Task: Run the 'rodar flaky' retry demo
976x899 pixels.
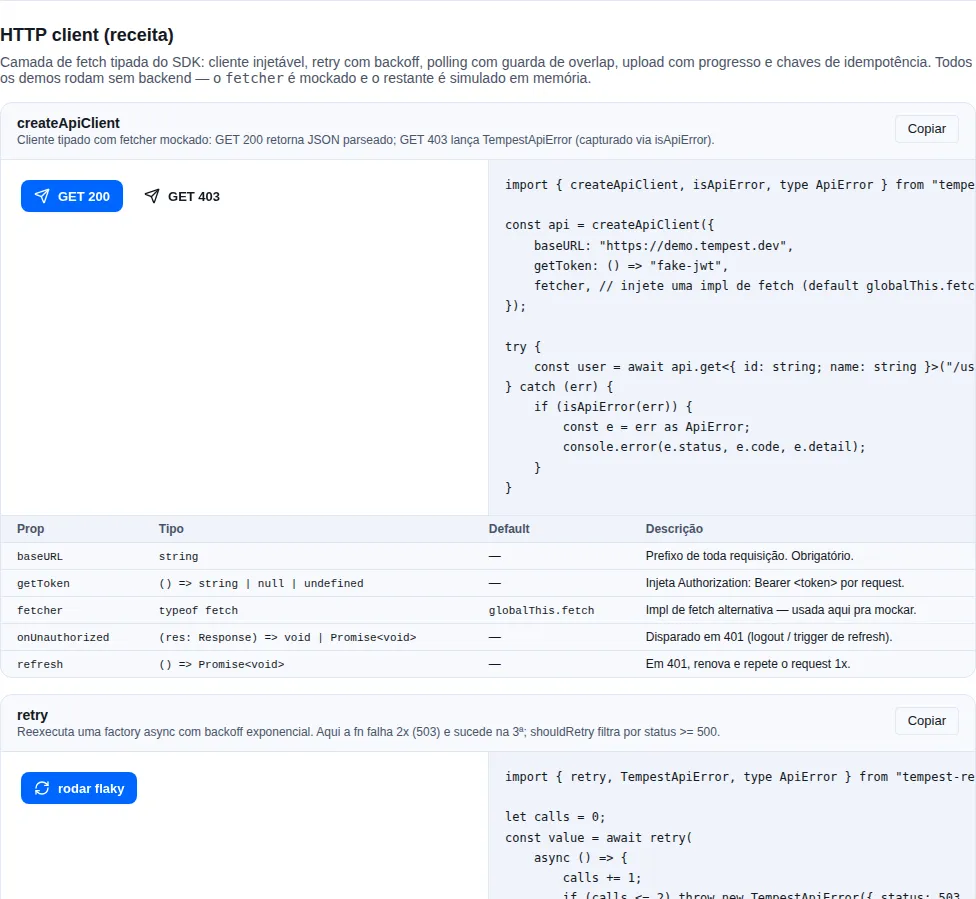Action: (78, 788)
